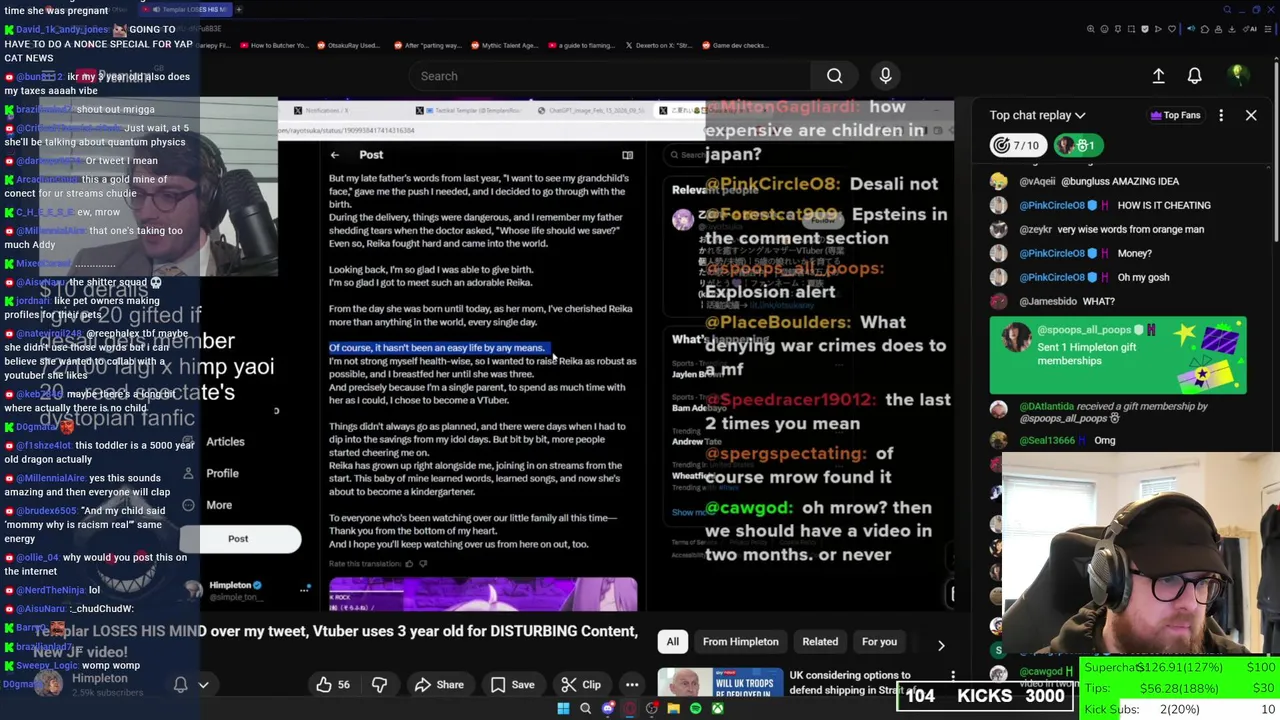This screenshot has height=720, width=1280.
Task: Open more actions ellipsis below the video
Action: 632,685
